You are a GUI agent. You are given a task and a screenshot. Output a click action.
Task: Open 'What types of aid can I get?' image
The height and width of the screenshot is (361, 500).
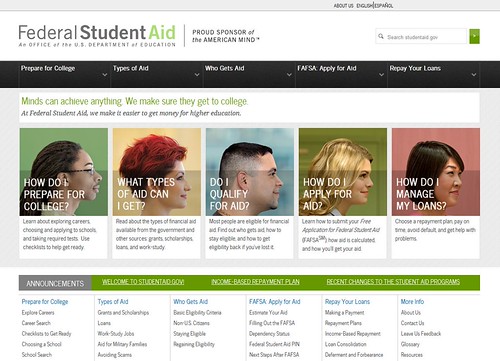[x=157, y=172]
